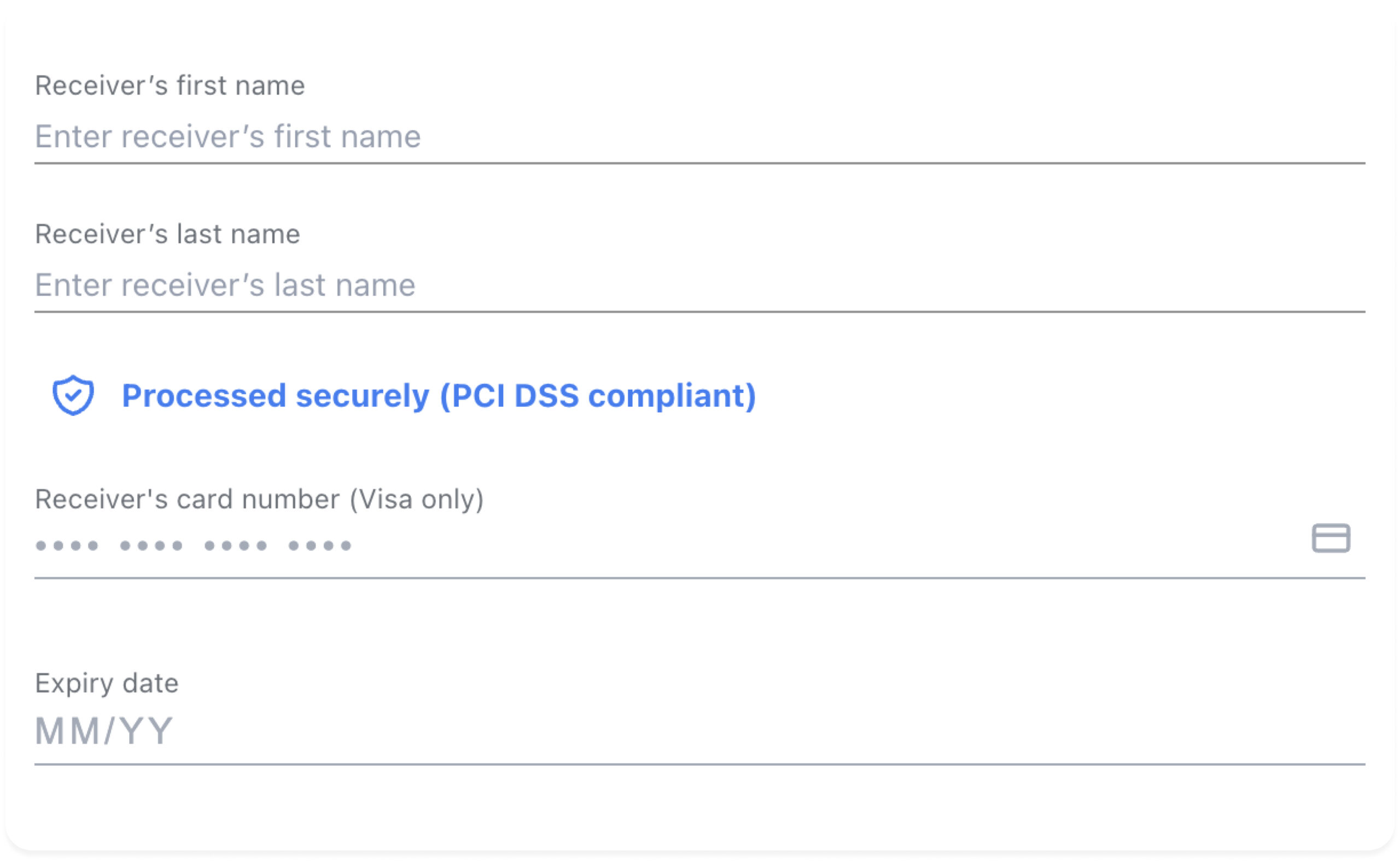
Task: Click the 'Receiver's card number' label text
Action: pos(188,500)
